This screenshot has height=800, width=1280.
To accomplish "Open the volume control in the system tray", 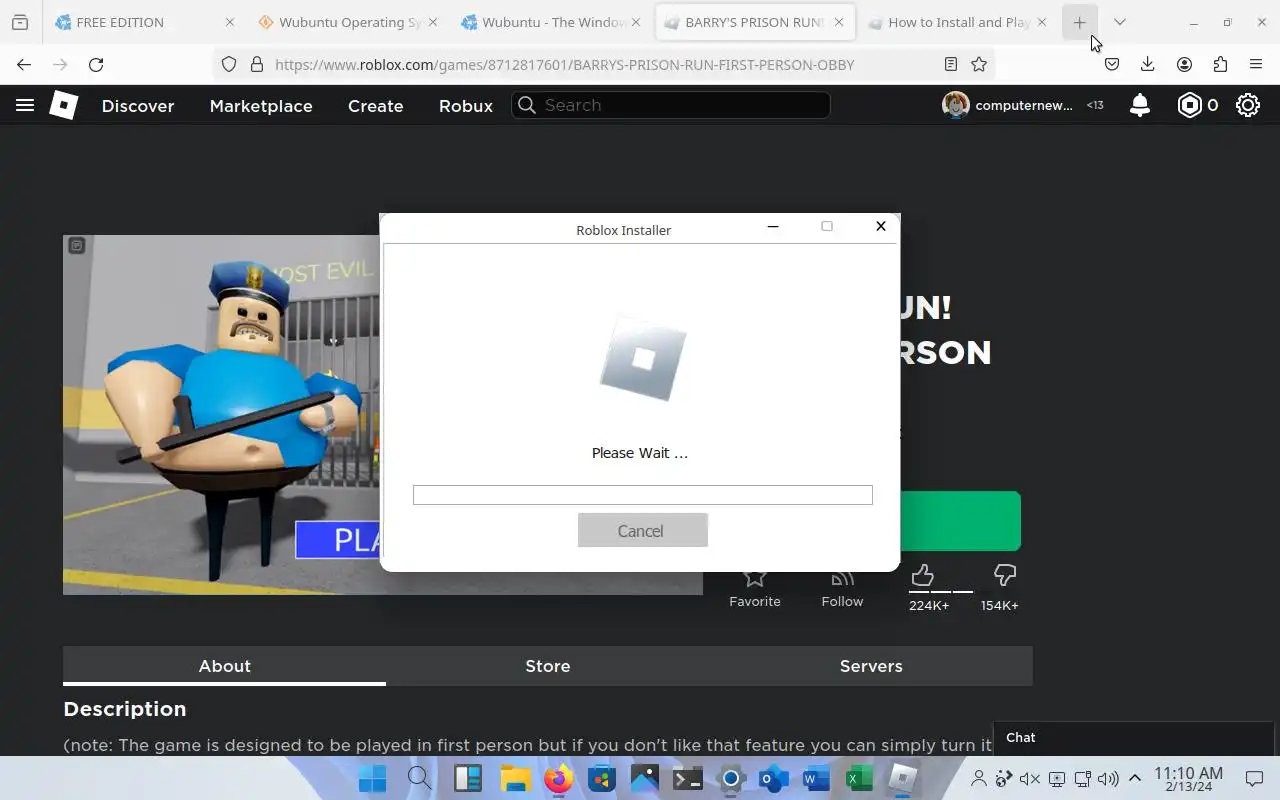I will (x=1108, y=778).
